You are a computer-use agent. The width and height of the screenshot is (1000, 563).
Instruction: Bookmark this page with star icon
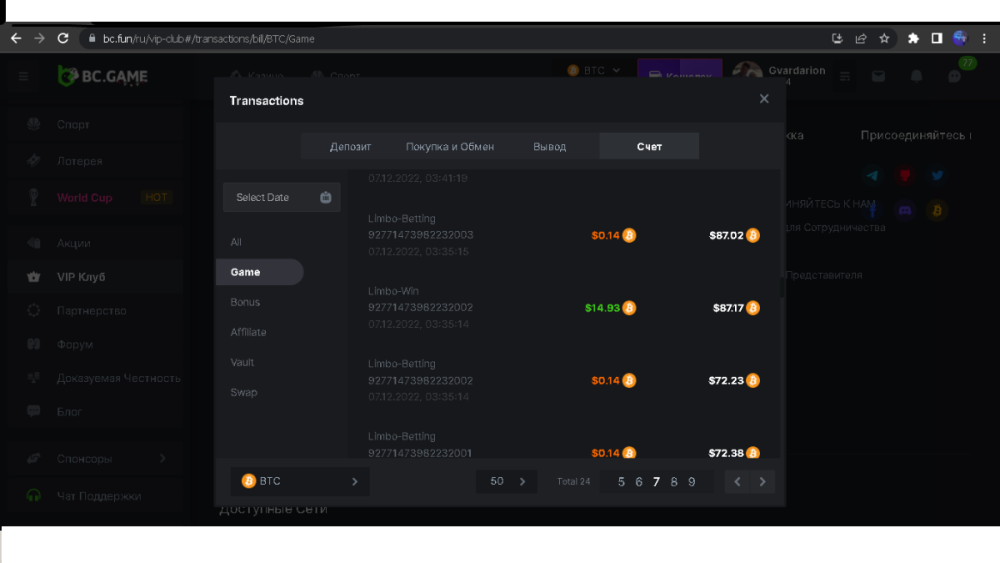884,39
